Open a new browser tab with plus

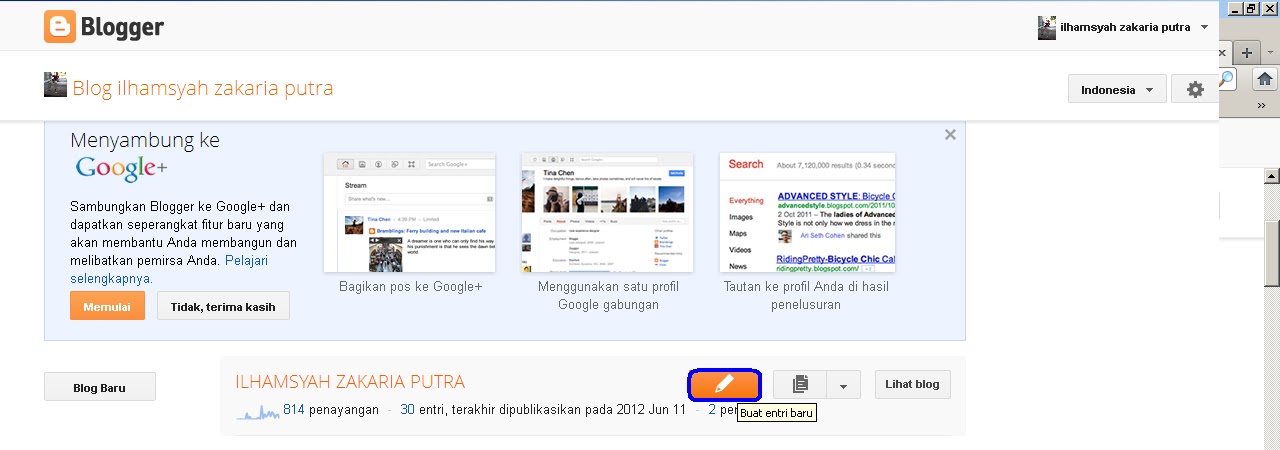click(1247, 52)
